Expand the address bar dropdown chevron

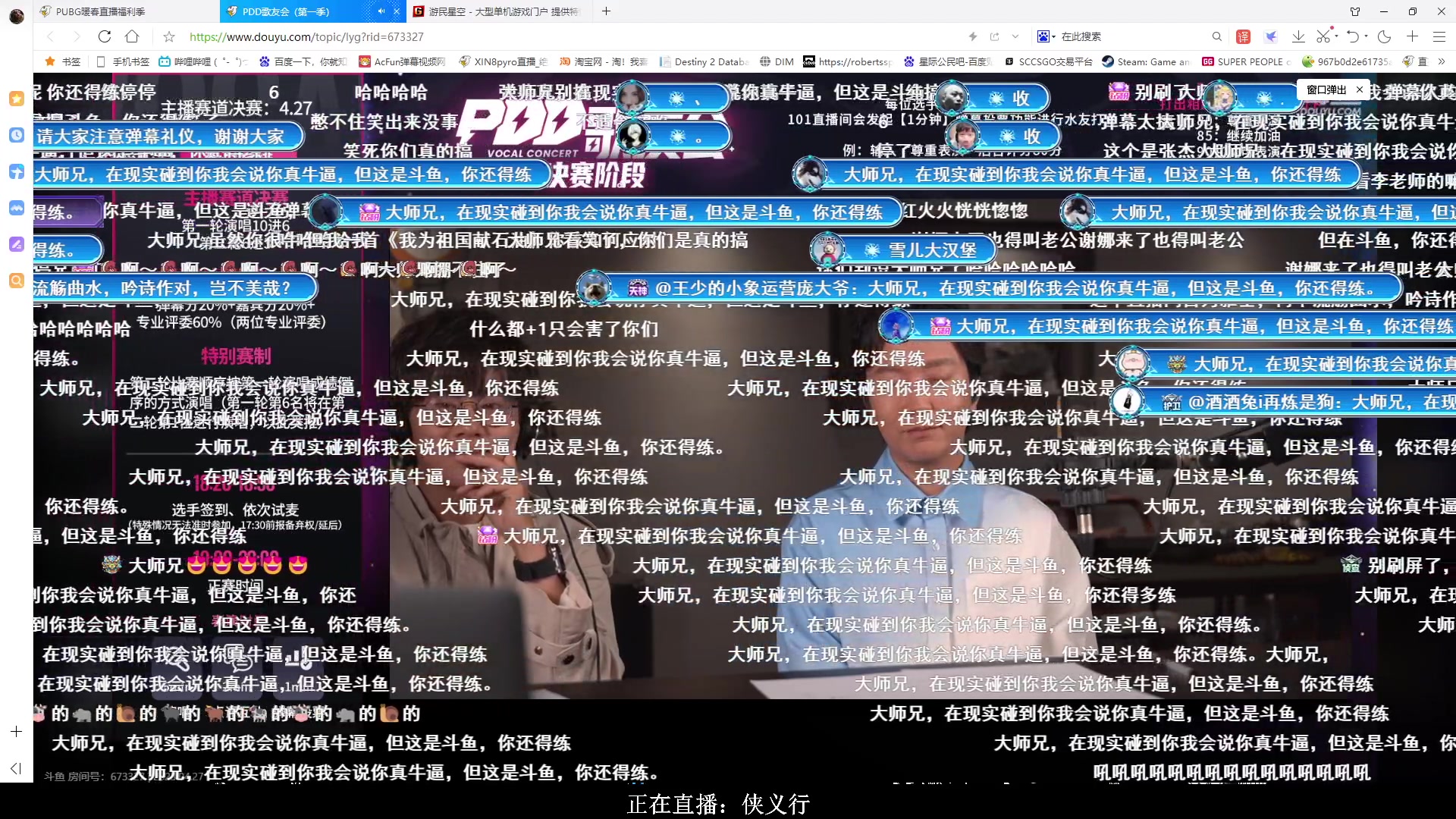[x=1015, y=36]
